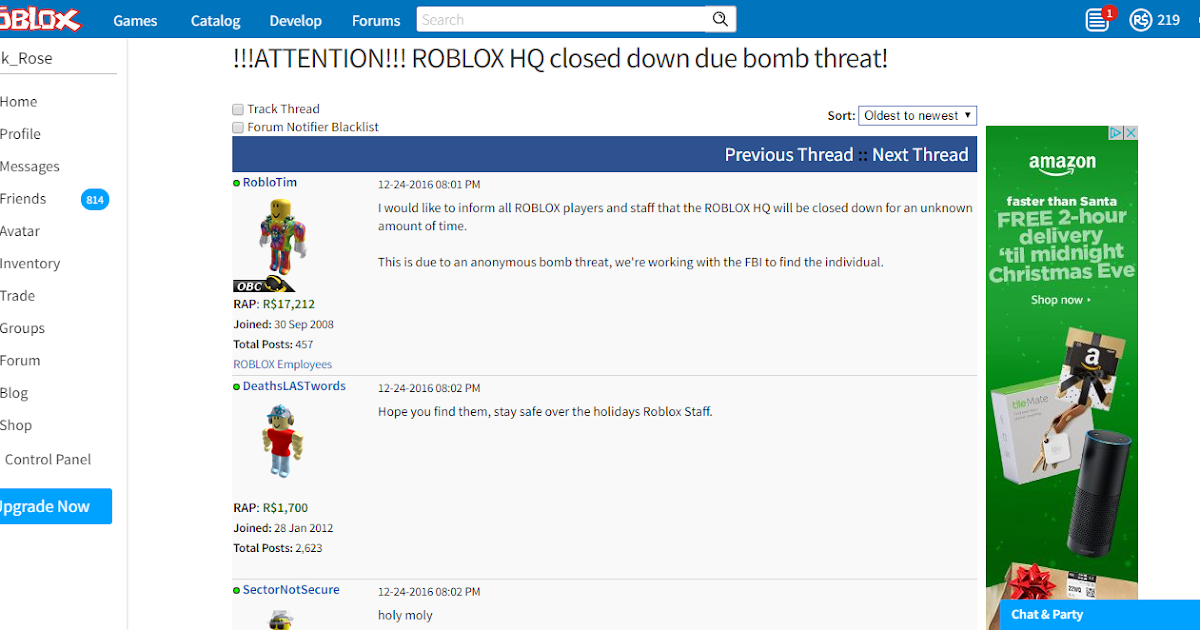Open the notifications feed icon

pos(1098,19)
